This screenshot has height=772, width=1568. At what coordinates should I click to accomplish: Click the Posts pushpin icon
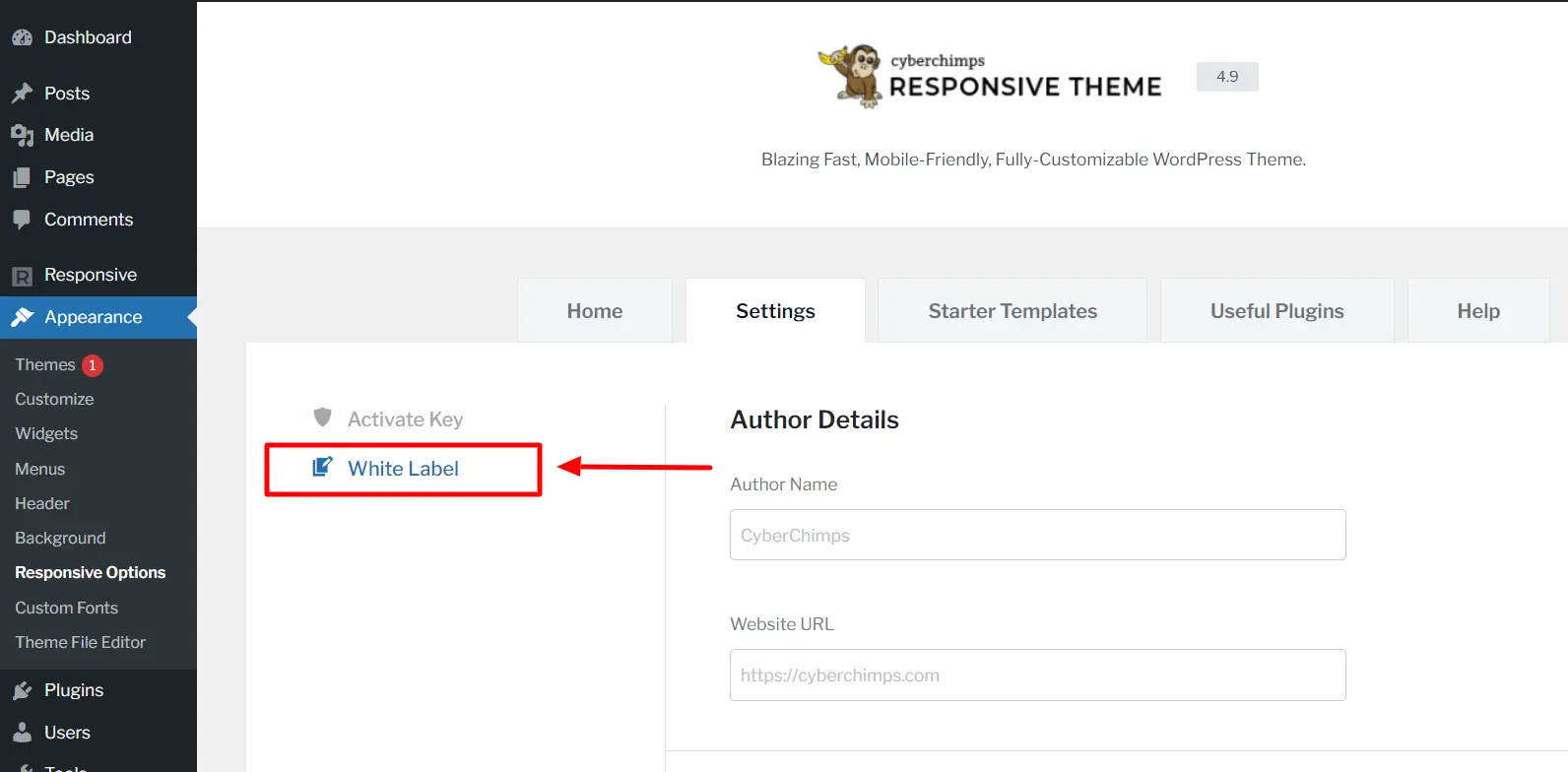[22, 93]
